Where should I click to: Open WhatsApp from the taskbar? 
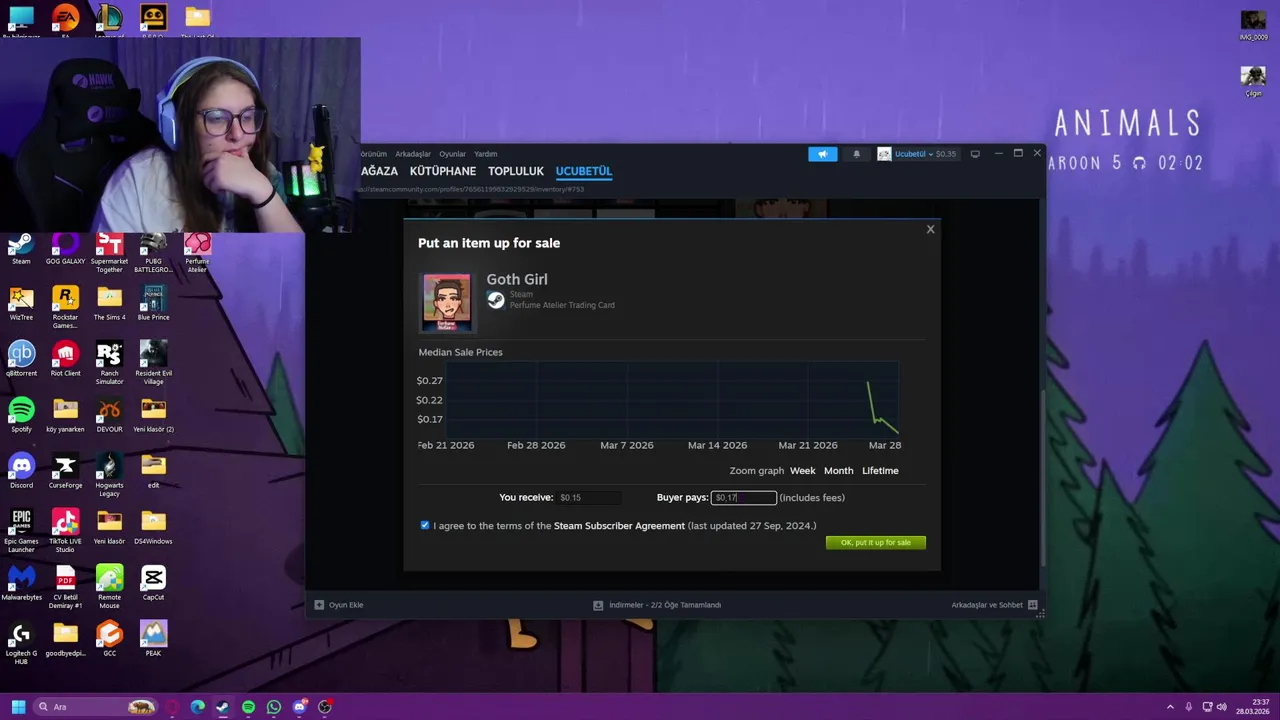tap(274, 707)
